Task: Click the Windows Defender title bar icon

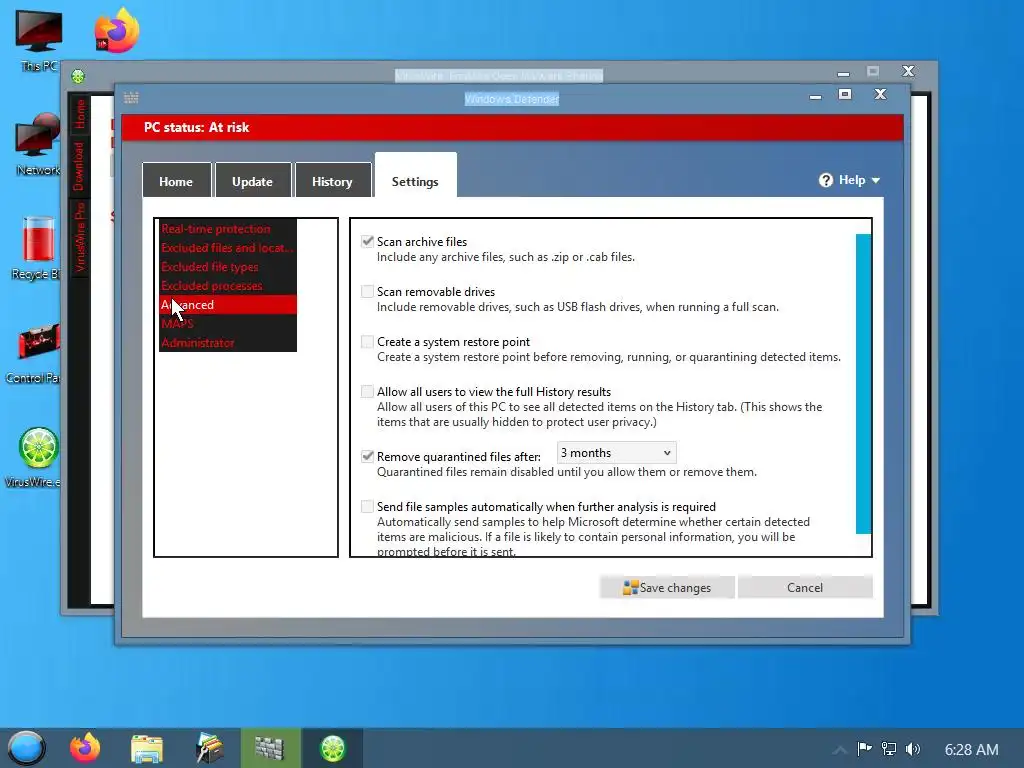Action: [131, 97]
